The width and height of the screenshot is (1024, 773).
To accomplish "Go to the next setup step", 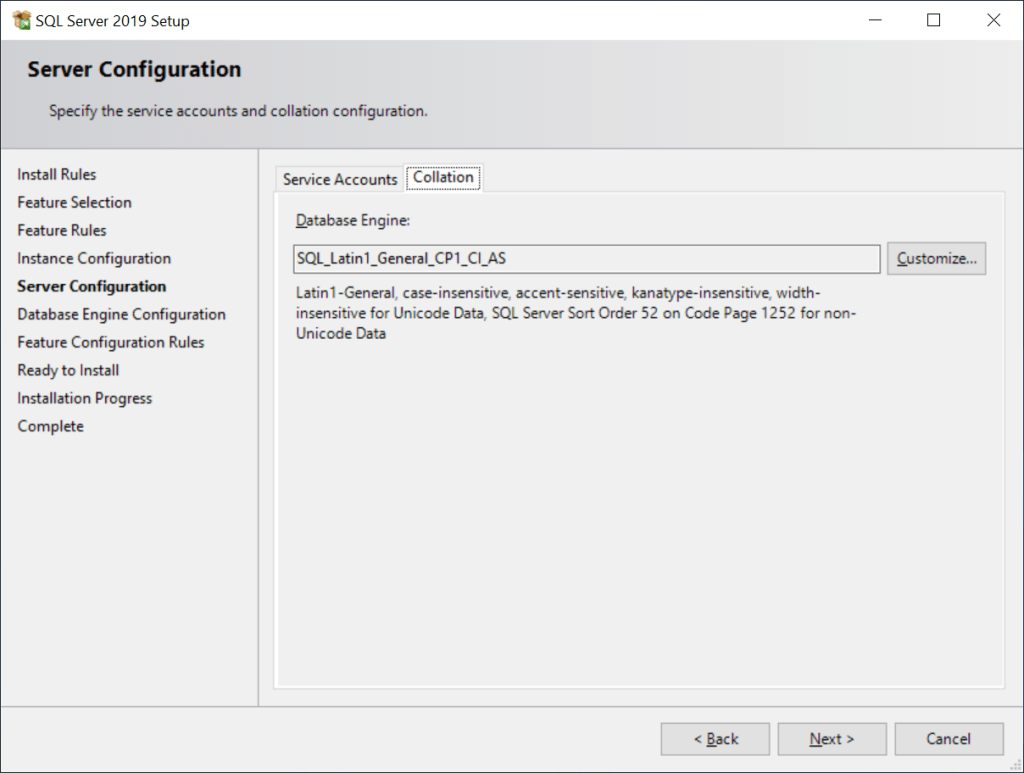I will [832, 739].
